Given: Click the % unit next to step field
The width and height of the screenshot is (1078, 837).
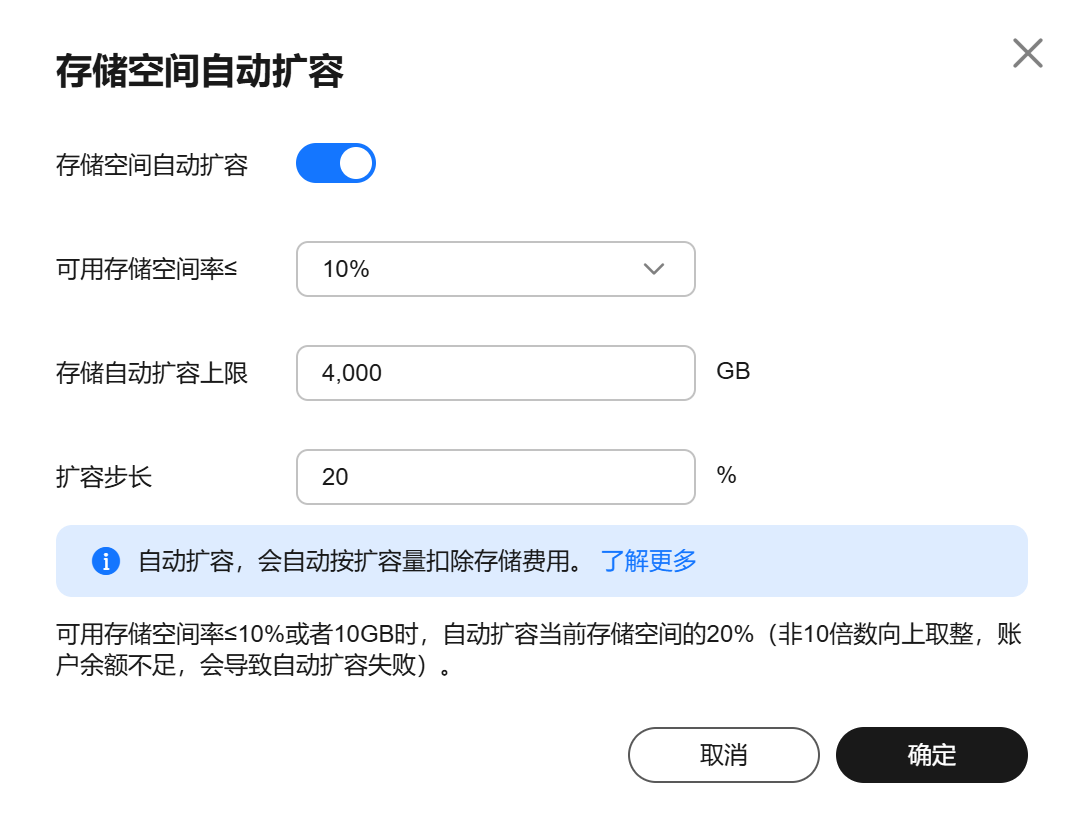Looking at the screenshot, I should pos(727,475).
